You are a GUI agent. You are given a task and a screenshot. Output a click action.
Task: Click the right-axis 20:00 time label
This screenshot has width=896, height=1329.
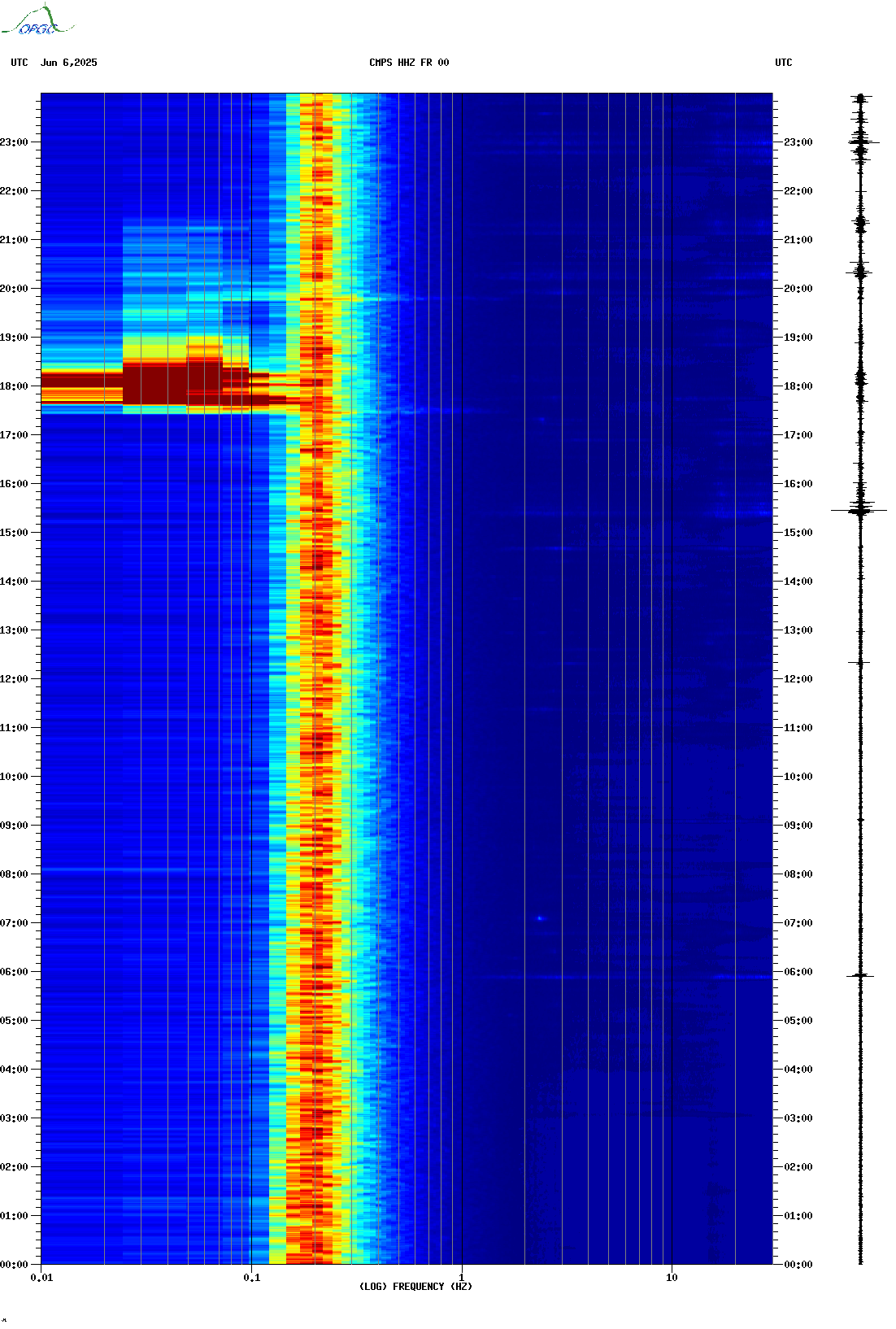[798, 289]
